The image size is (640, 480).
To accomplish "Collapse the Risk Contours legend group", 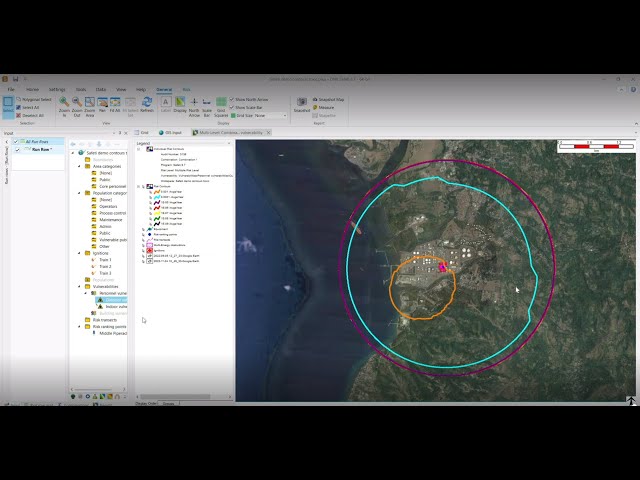I will pyautogui.click(x=138, y=186).
